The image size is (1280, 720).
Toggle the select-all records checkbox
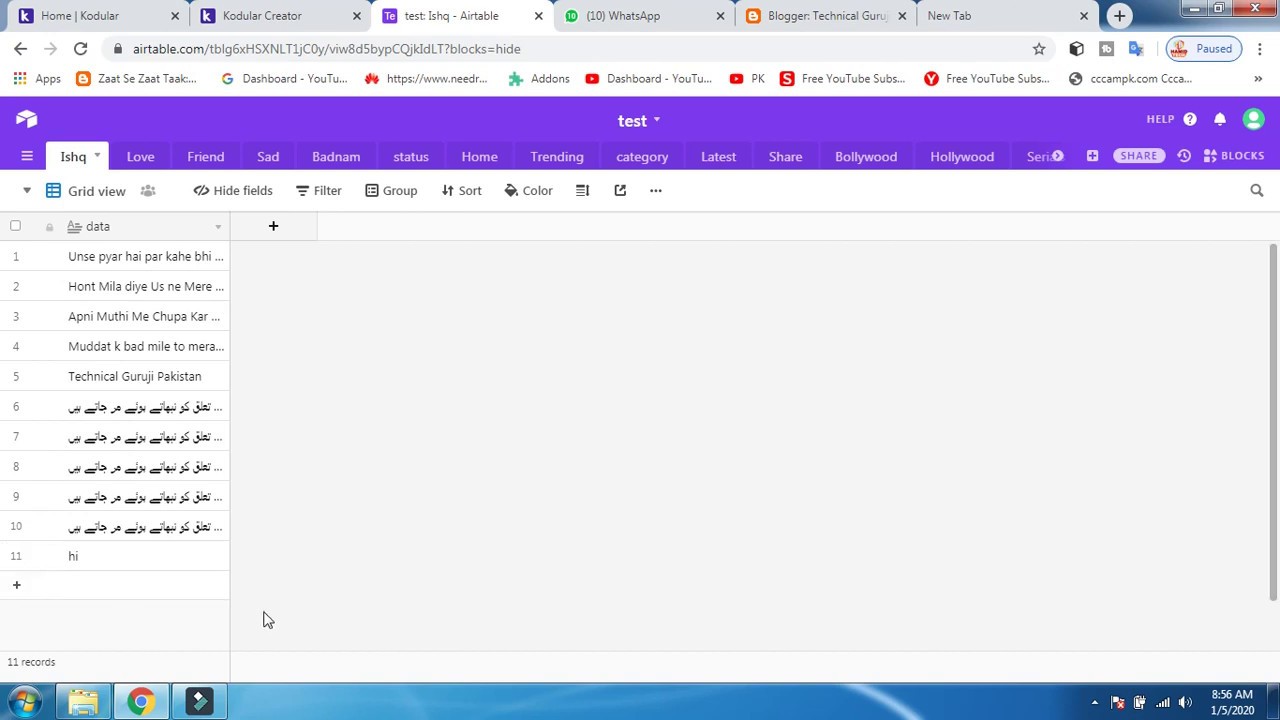(15, 226)
